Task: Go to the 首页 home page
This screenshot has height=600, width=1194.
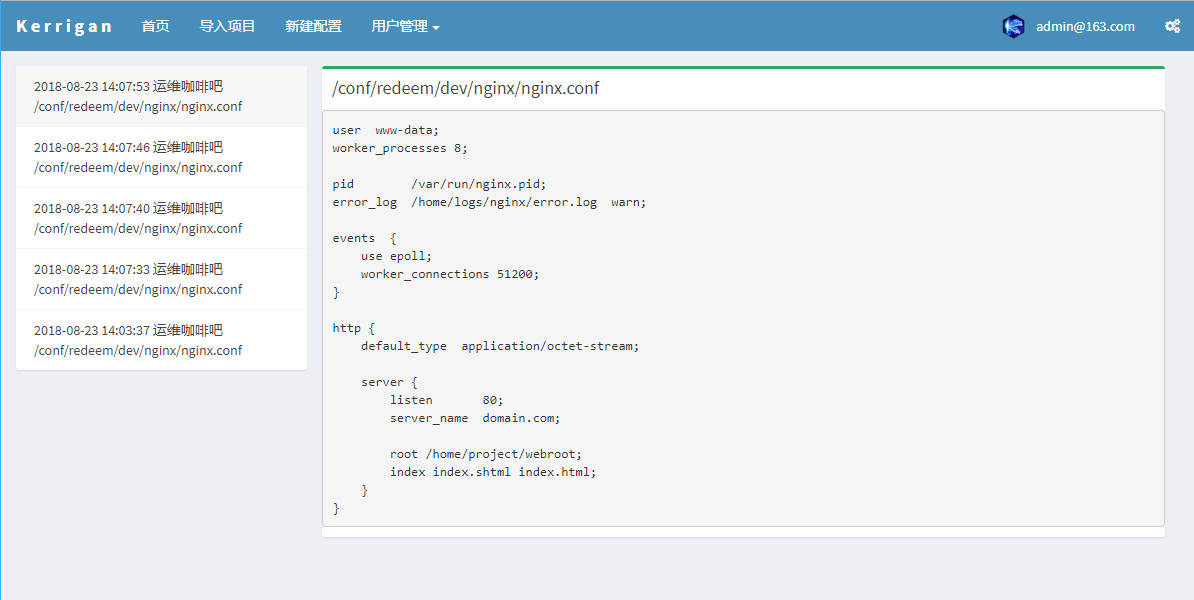Action: pyautogui.click(x=155, y=26)
